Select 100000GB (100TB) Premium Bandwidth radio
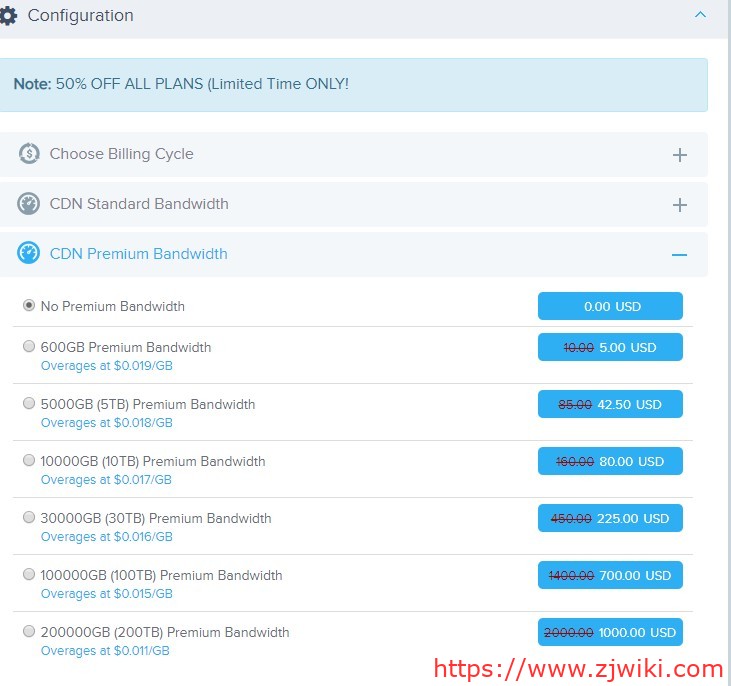Image resolution: width=731 pixels, height=686 pixels. pos(29,575)
